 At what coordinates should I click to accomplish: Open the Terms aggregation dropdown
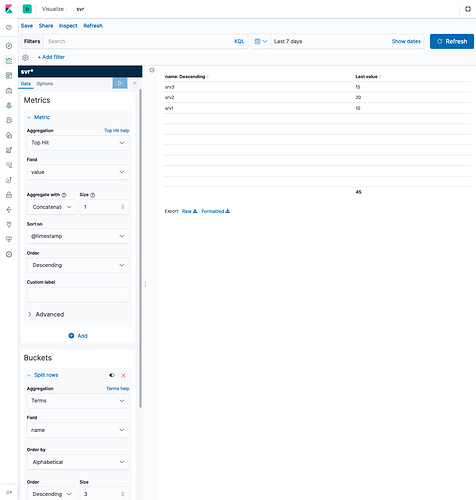pyautogui.click(x=78, y=401)
